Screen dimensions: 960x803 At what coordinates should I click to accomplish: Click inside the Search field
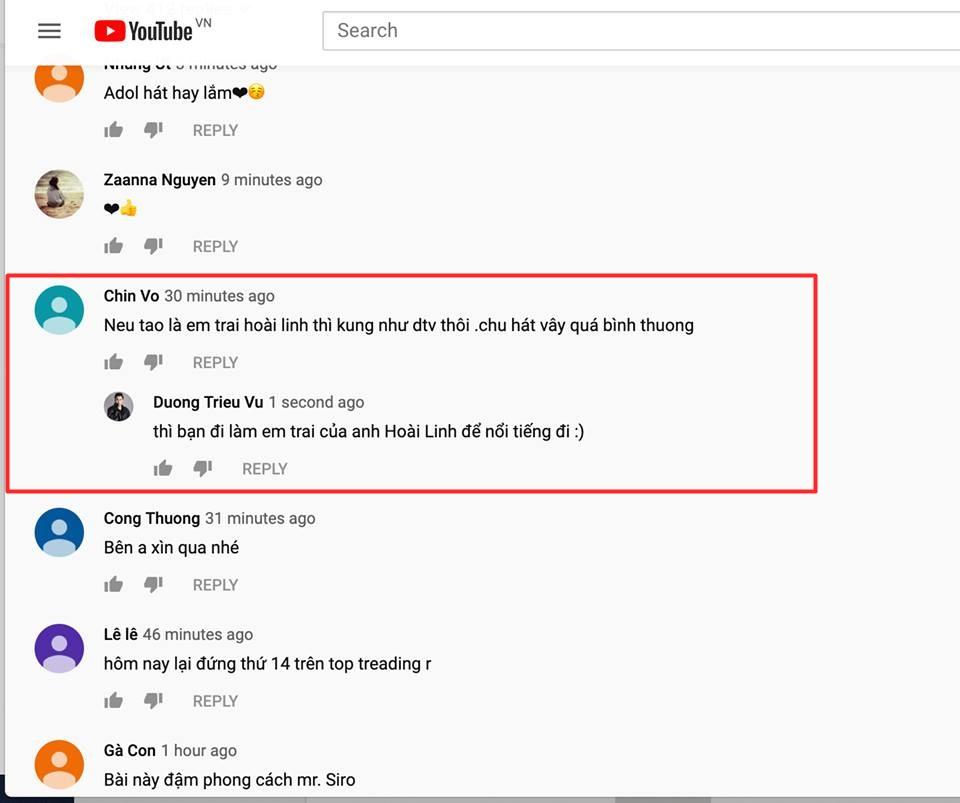(500, 31)
